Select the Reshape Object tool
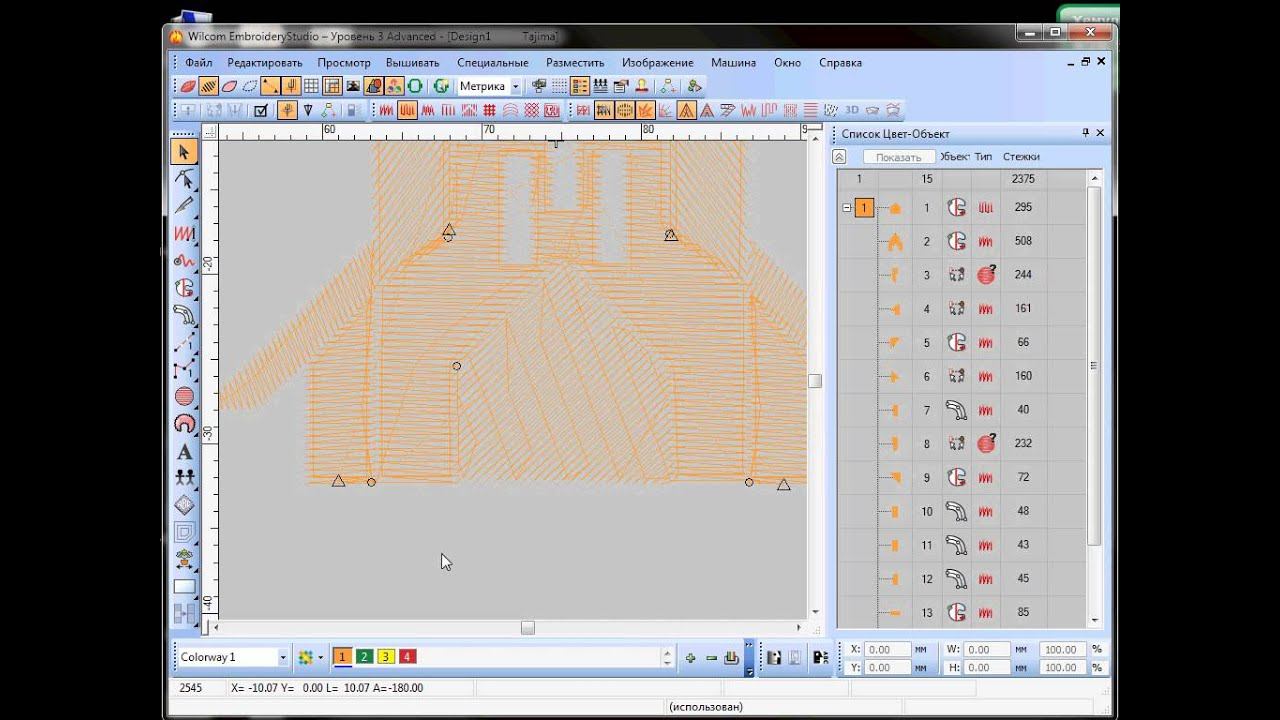The height and width of the screenshot is (720, 1280). pos(184,179)
